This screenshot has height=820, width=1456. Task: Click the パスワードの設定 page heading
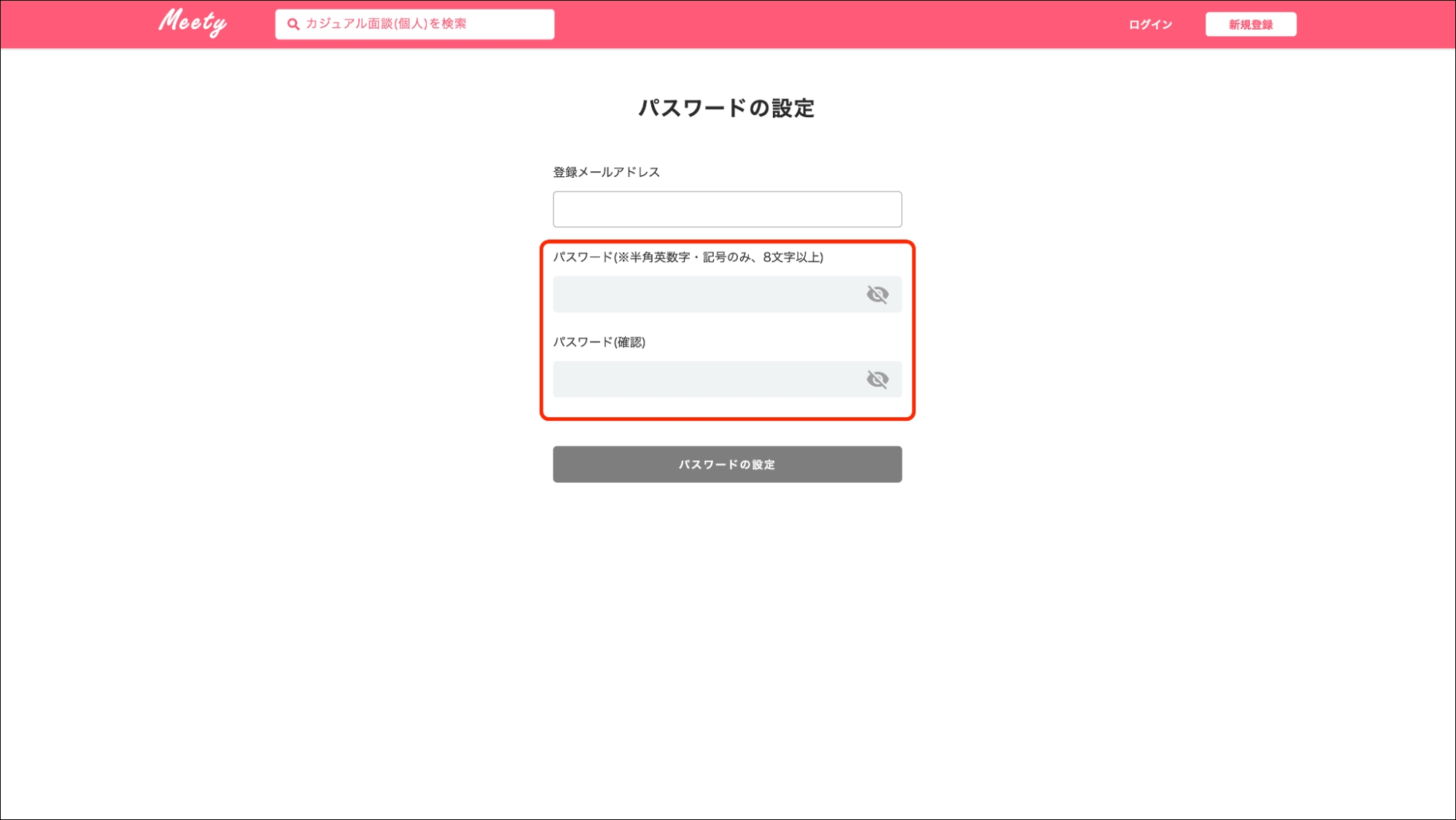tap(728, 108)
